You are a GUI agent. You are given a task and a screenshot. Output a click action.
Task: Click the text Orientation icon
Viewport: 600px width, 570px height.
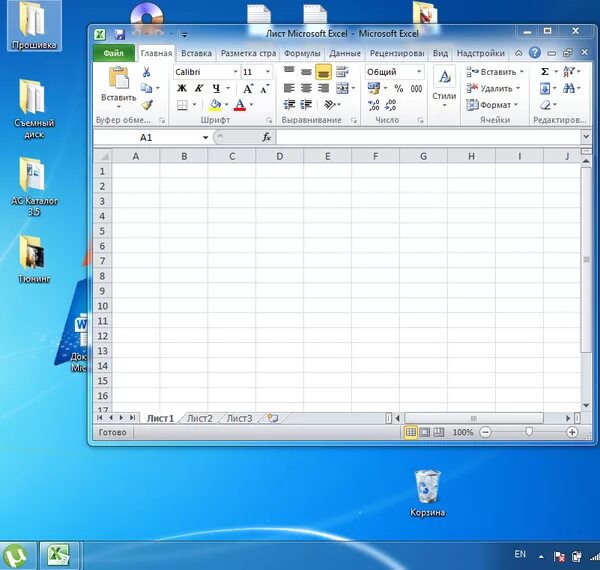[x=329, y=104]
